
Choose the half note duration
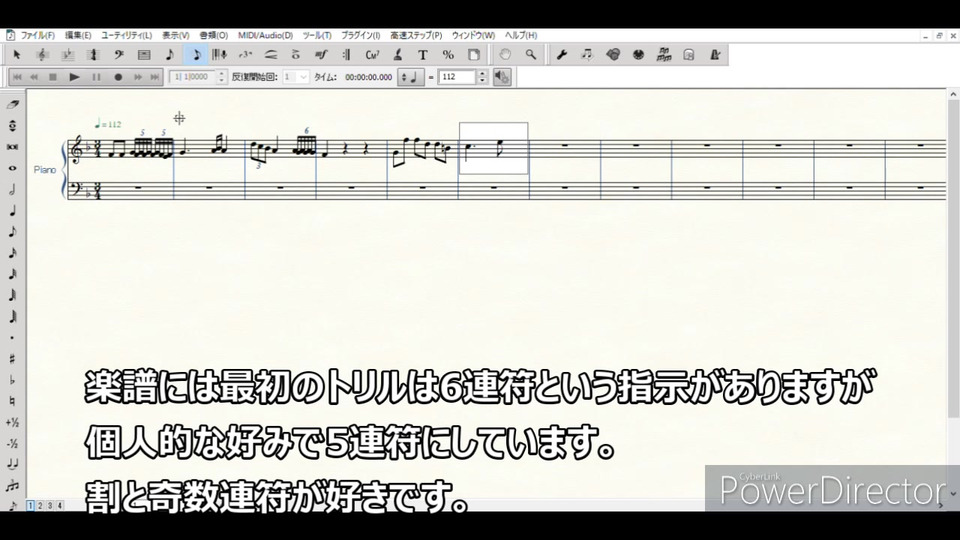click(x=12, y=190)
